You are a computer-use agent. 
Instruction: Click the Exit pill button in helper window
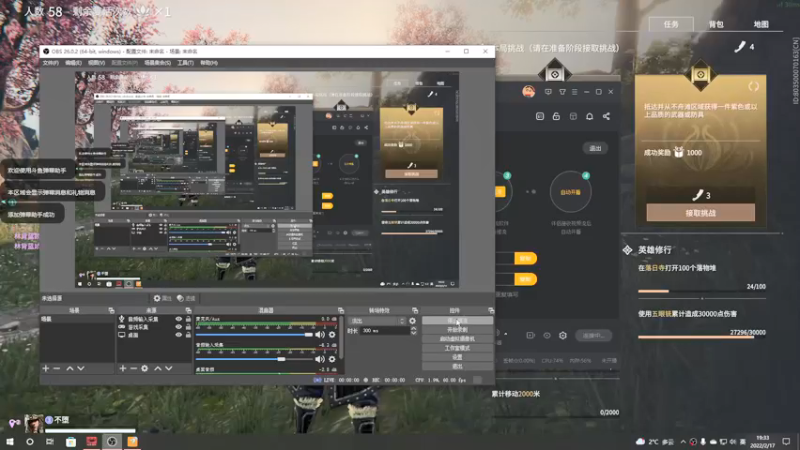click(x=595, y=148)
